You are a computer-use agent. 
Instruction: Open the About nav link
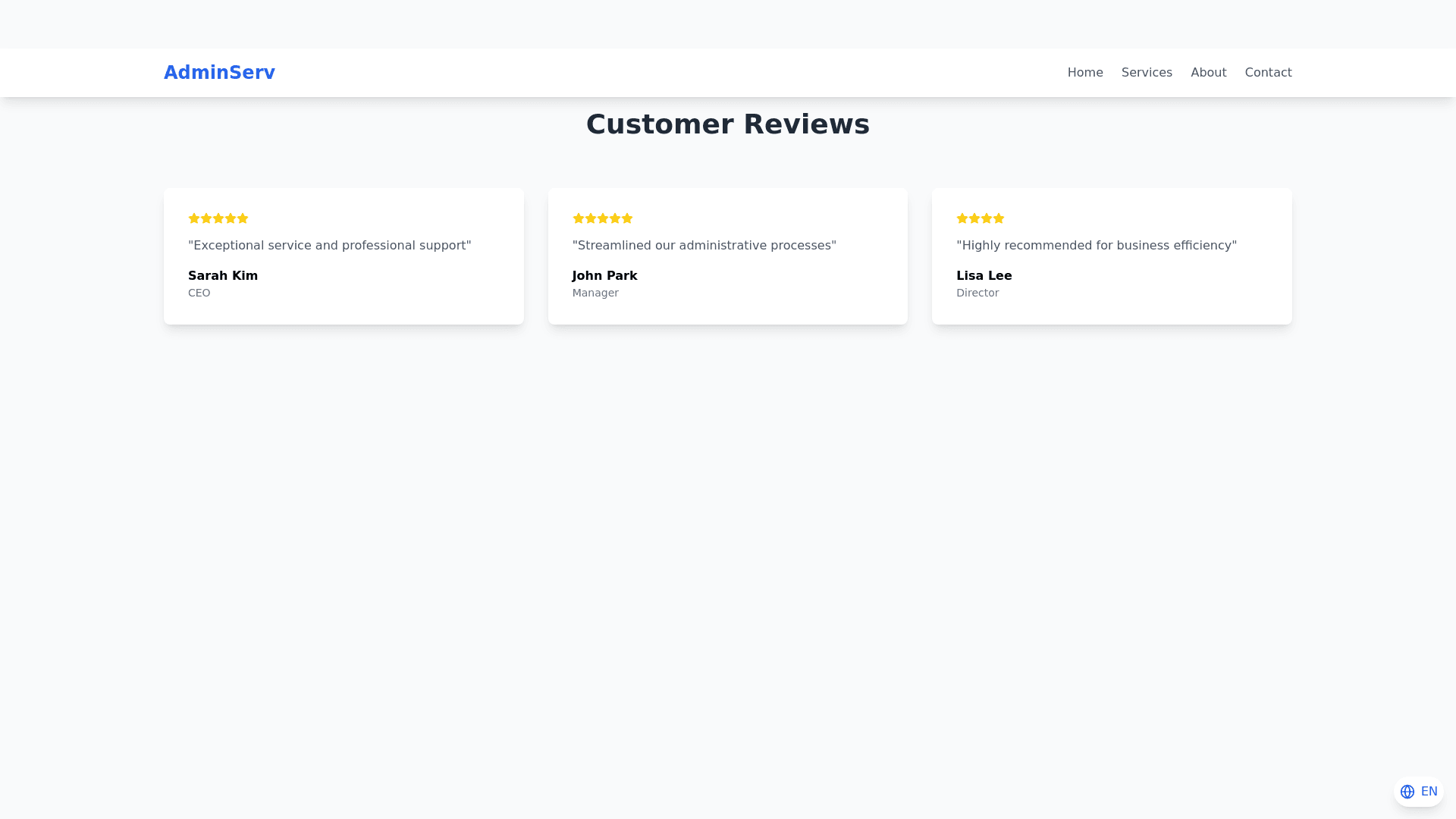click(x=1208, y=73)
